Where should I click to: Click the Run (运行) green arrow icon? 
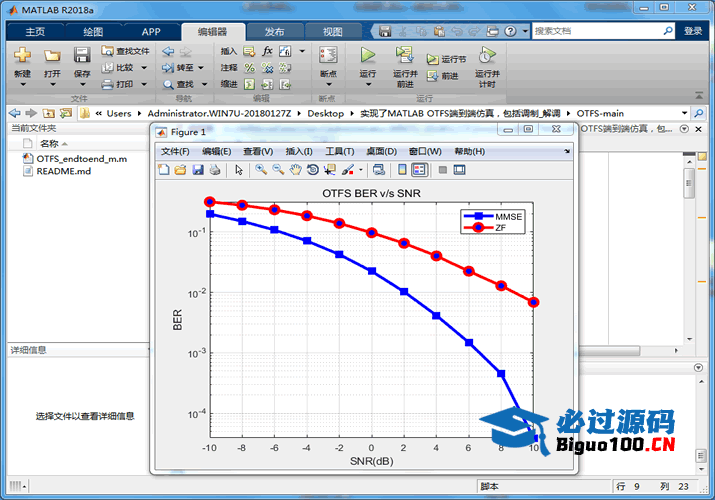pyautogui.click(x=367, y=55)
